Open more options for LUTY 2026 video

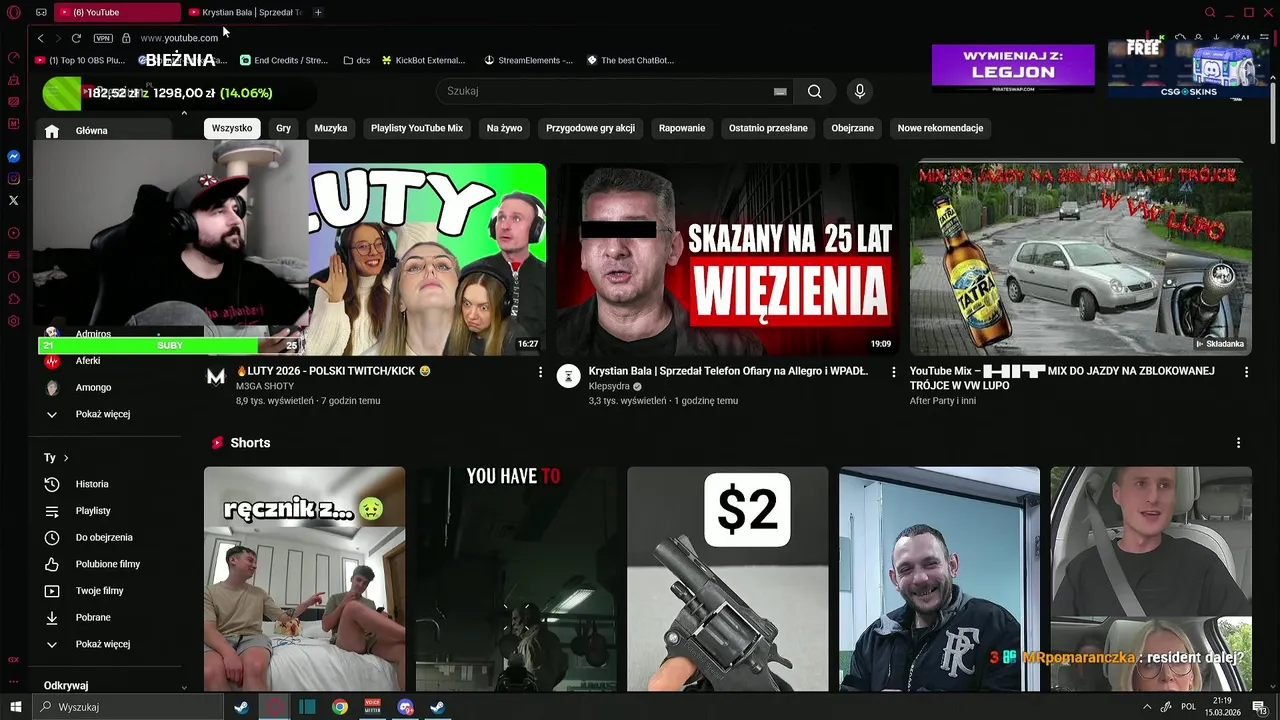(x=541, y=372)
